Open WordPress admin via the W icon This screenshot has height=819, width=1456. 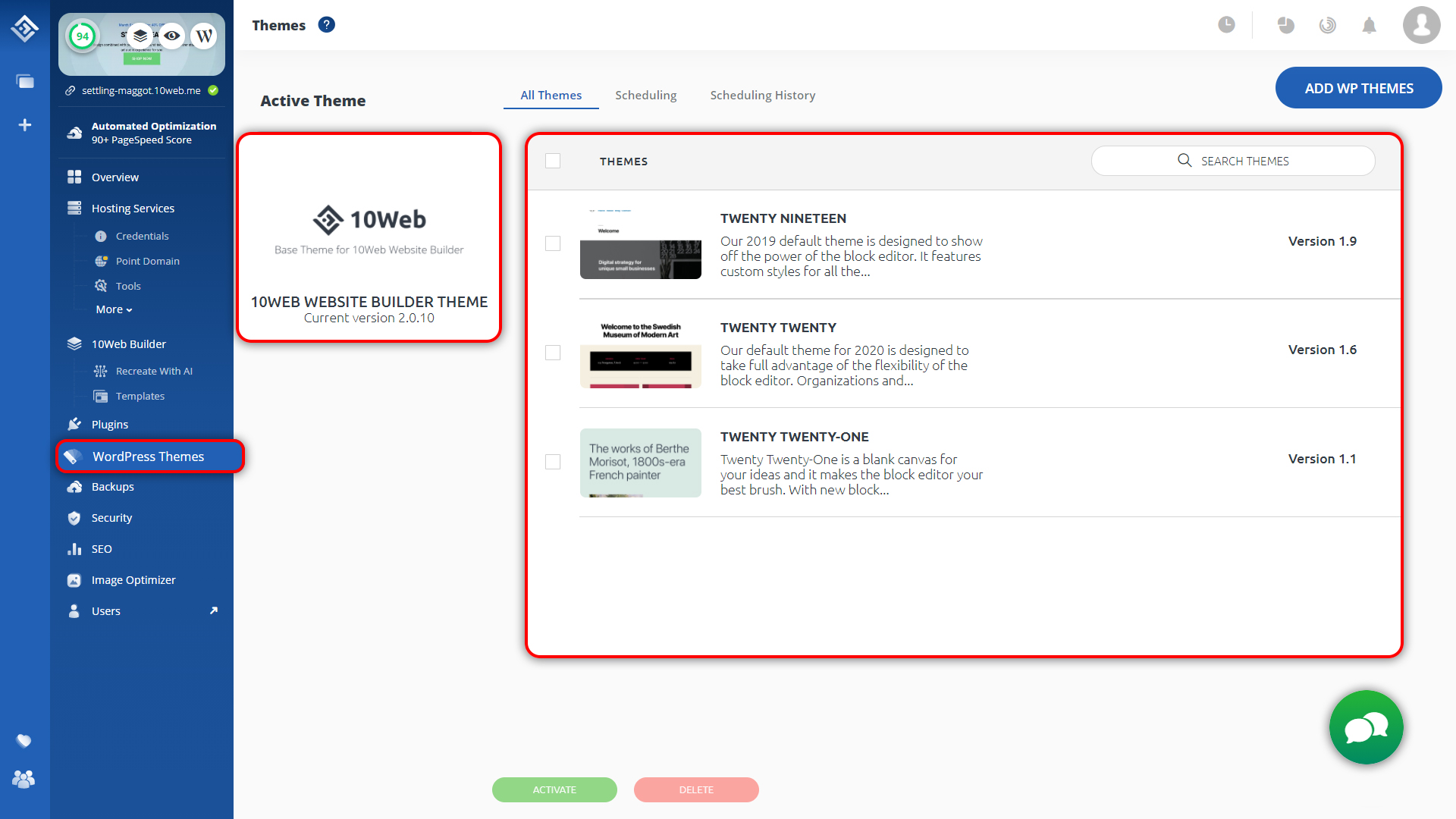pyautogui.click(x=204, y=36)
